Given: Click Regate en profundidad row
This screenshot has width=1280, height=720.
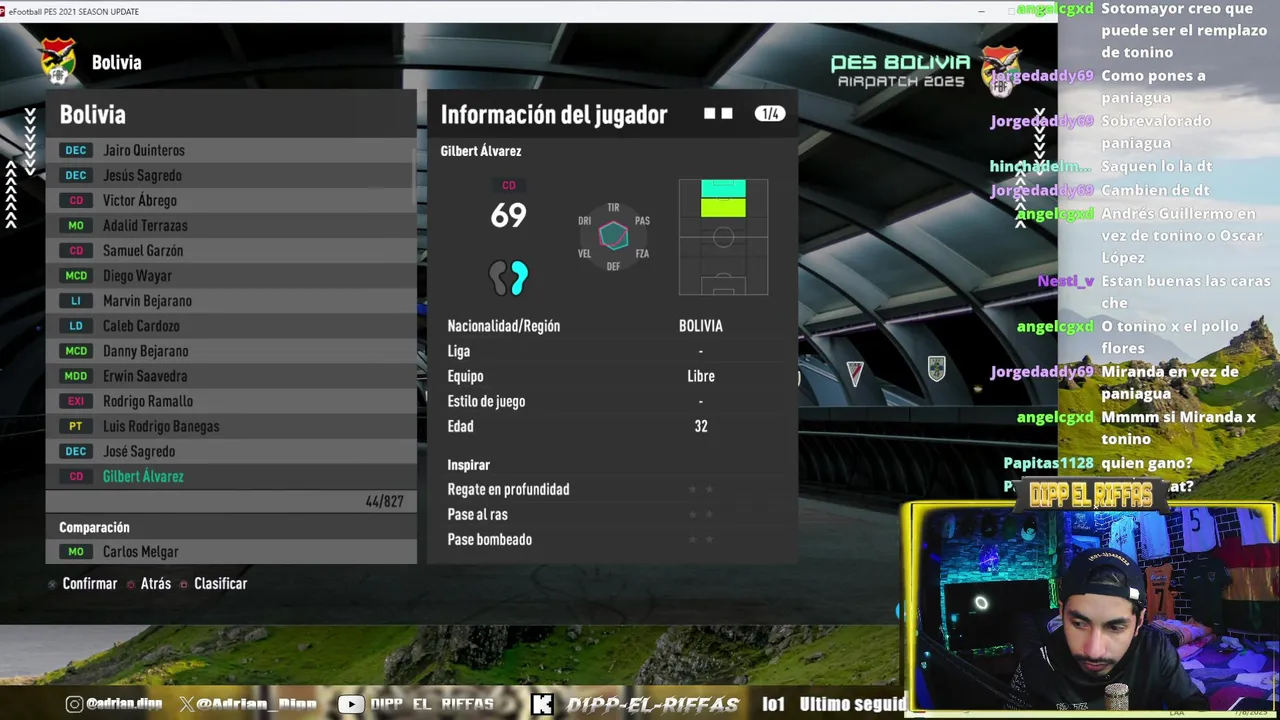Looking at the screenshot, I should click(x=611, y=489).
